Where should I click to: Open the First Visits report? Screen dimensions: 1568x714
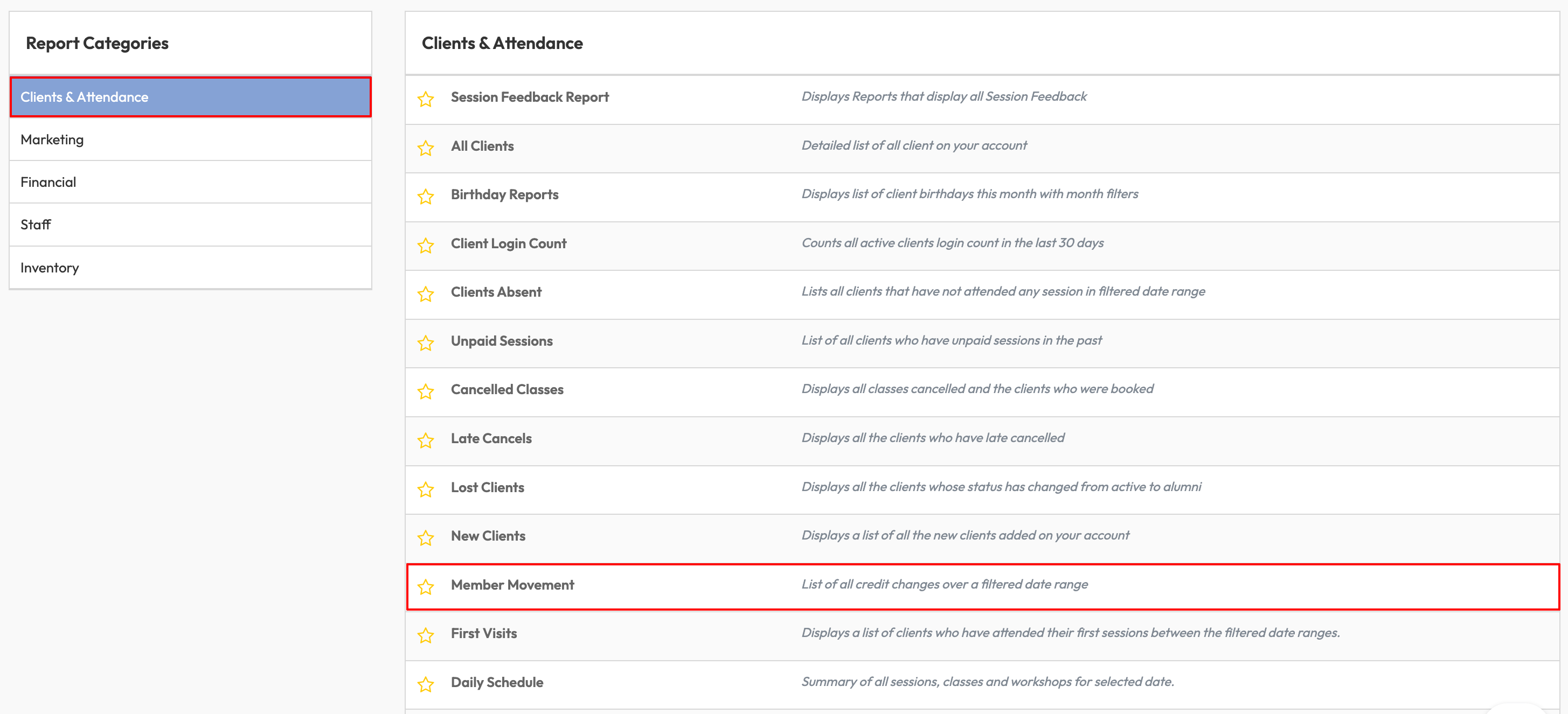tap(483, 633)
